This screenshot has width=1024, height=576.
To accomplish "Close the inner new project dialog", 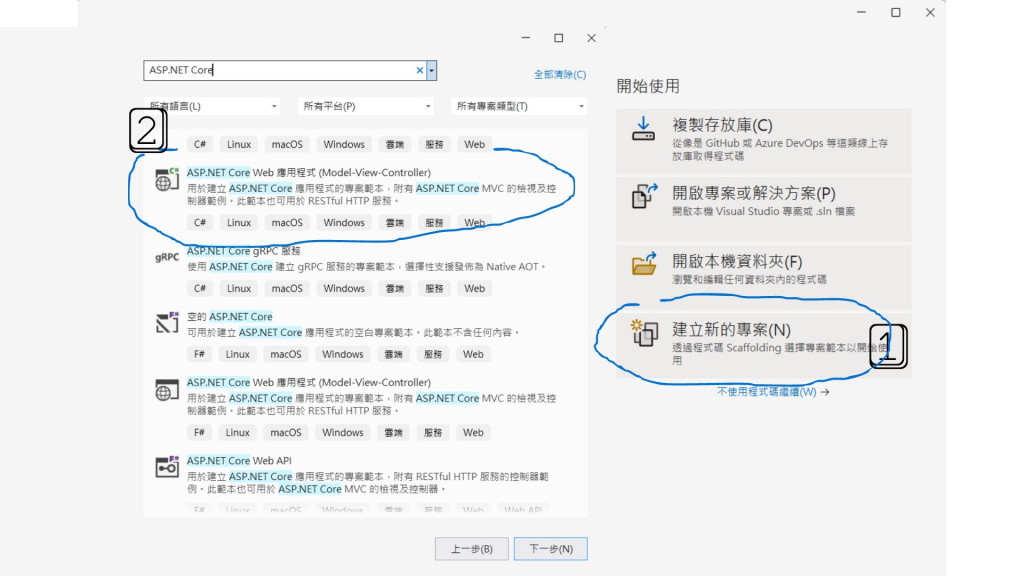I will pos(591,38).
